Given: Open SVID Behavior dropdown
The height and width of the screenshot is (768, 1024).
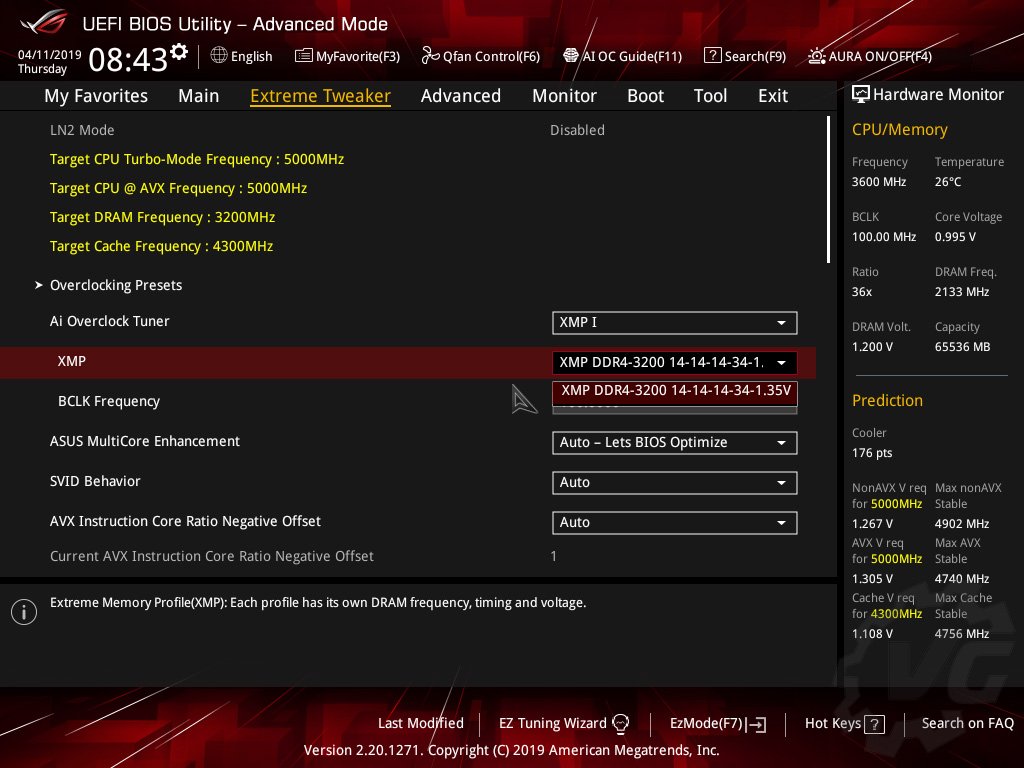Looking at the screenshot, I should [x=674, y=482].
